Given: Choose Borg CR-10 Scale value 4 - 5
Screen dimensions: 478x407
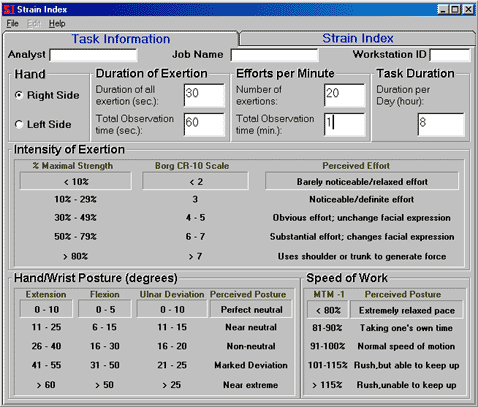Looking at the screenshot, I should pos(195,218).
